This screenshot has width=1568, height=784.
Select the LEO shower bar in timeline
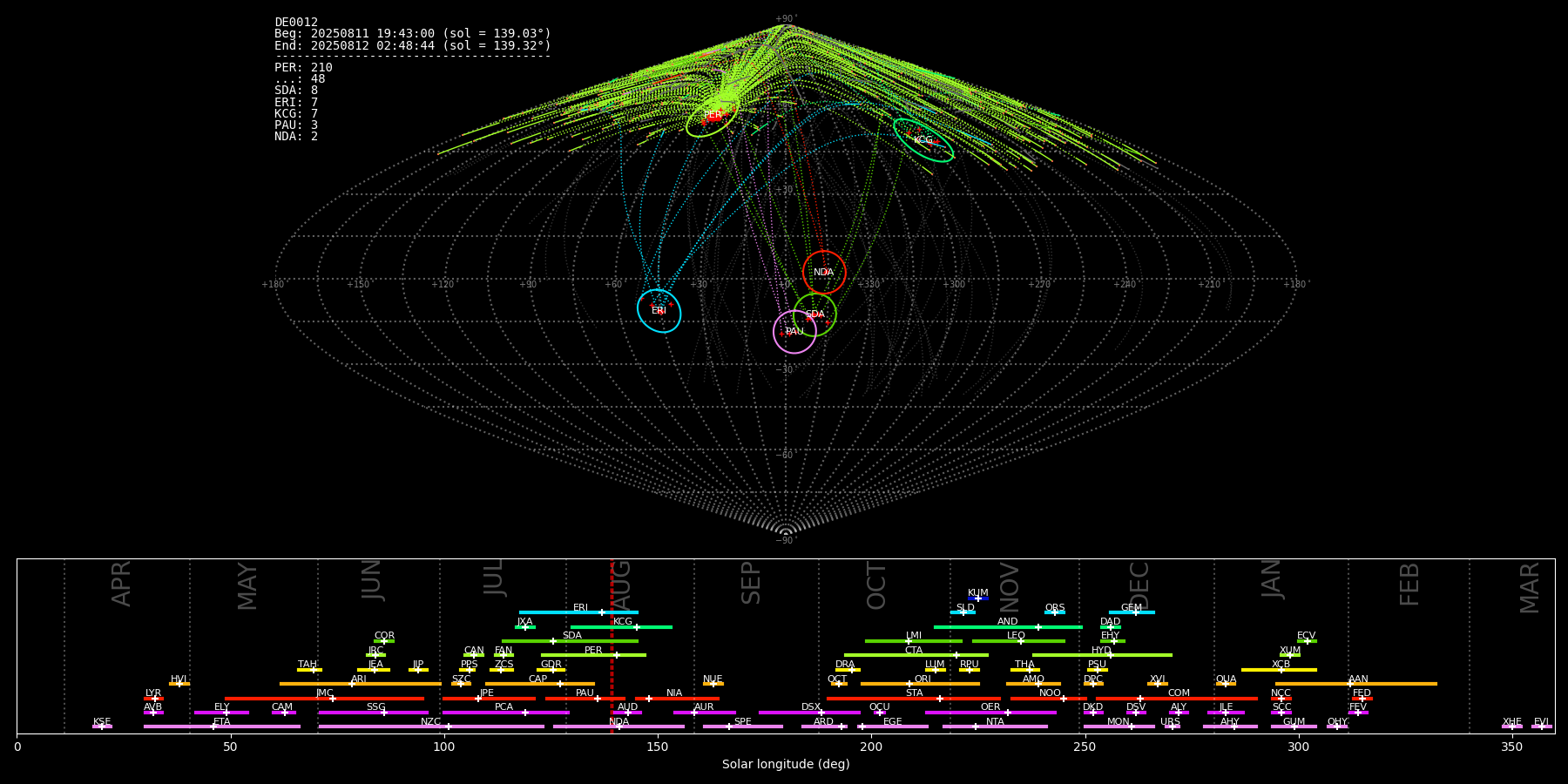(1018, 641)
